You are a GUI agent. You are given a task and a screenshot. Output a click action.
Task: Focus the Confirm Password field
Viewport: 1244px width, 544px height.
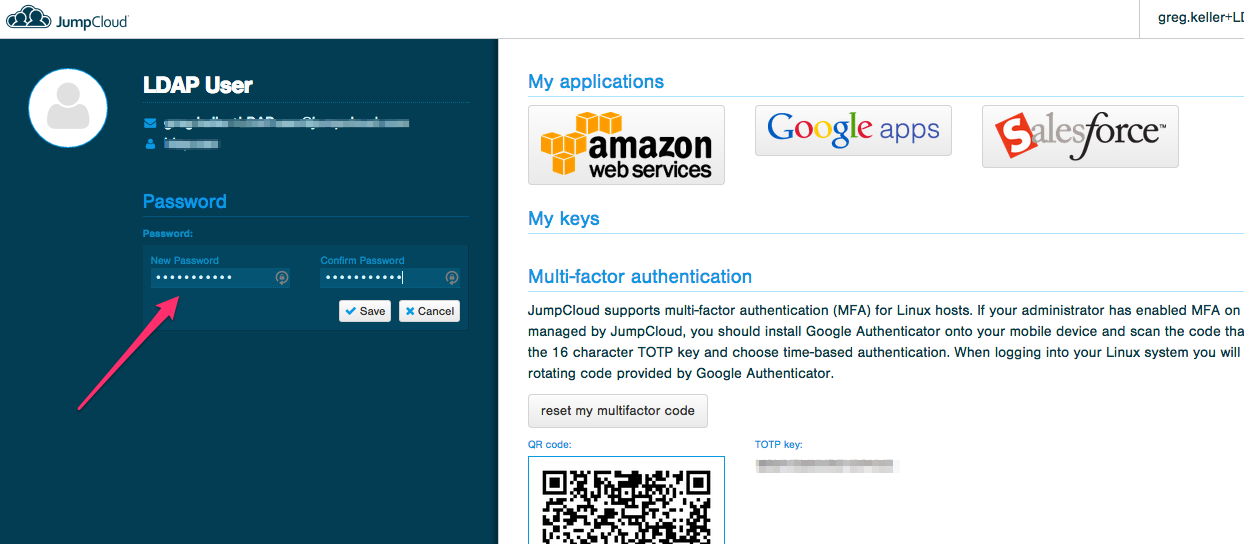[x=390, y=278]
